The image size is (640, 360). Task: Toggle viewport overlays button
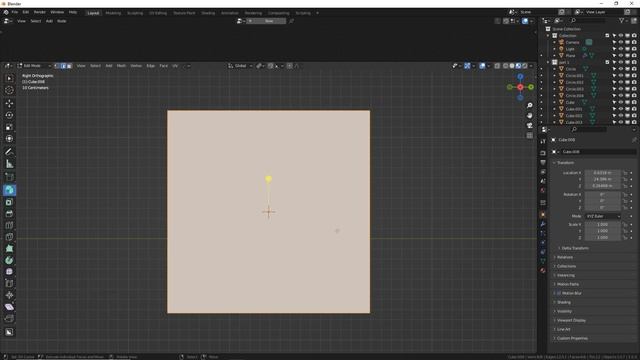(x=482, y=66)
